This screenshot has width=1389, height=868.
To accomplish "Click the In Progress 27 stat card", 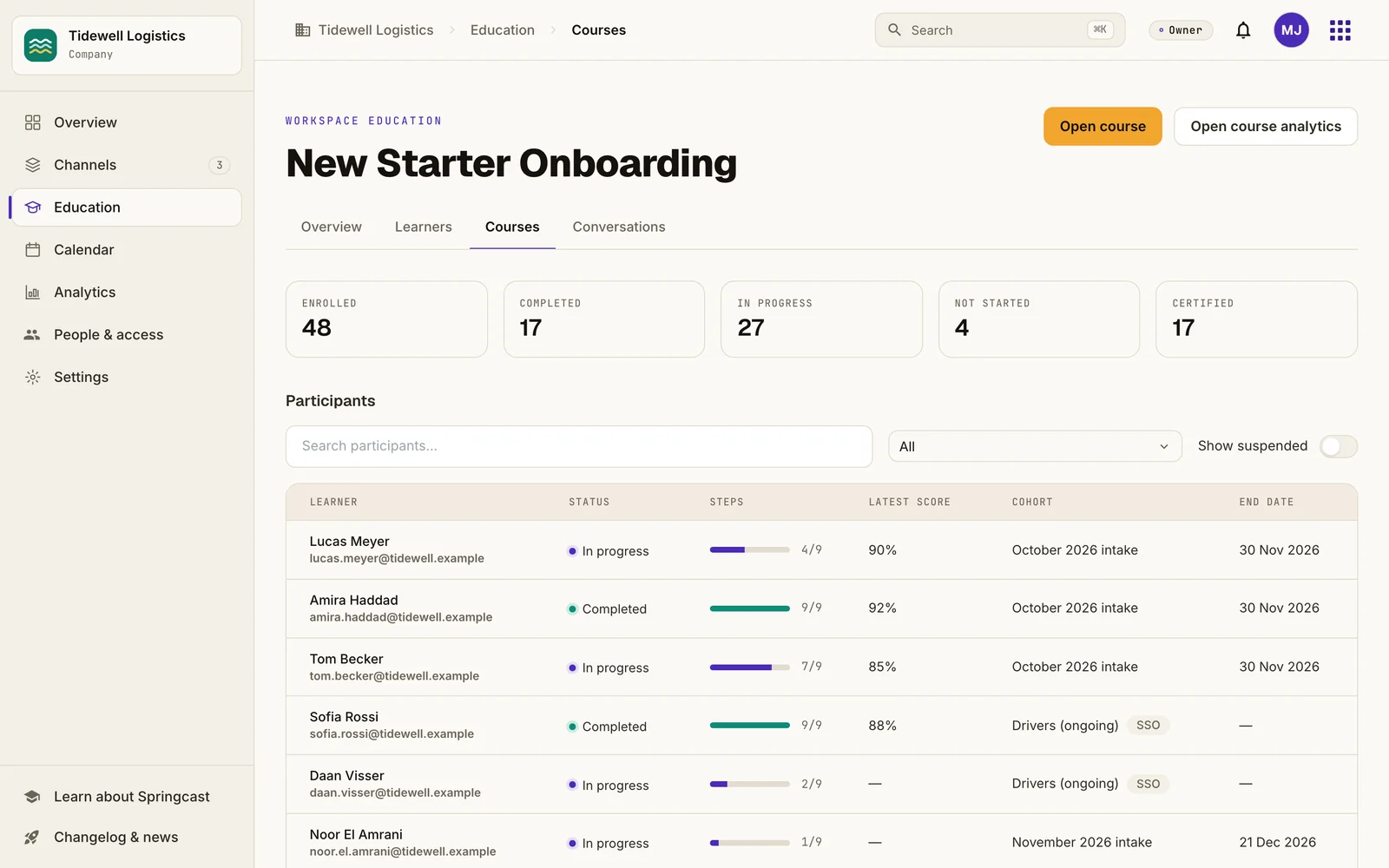I will click(821, 319).
